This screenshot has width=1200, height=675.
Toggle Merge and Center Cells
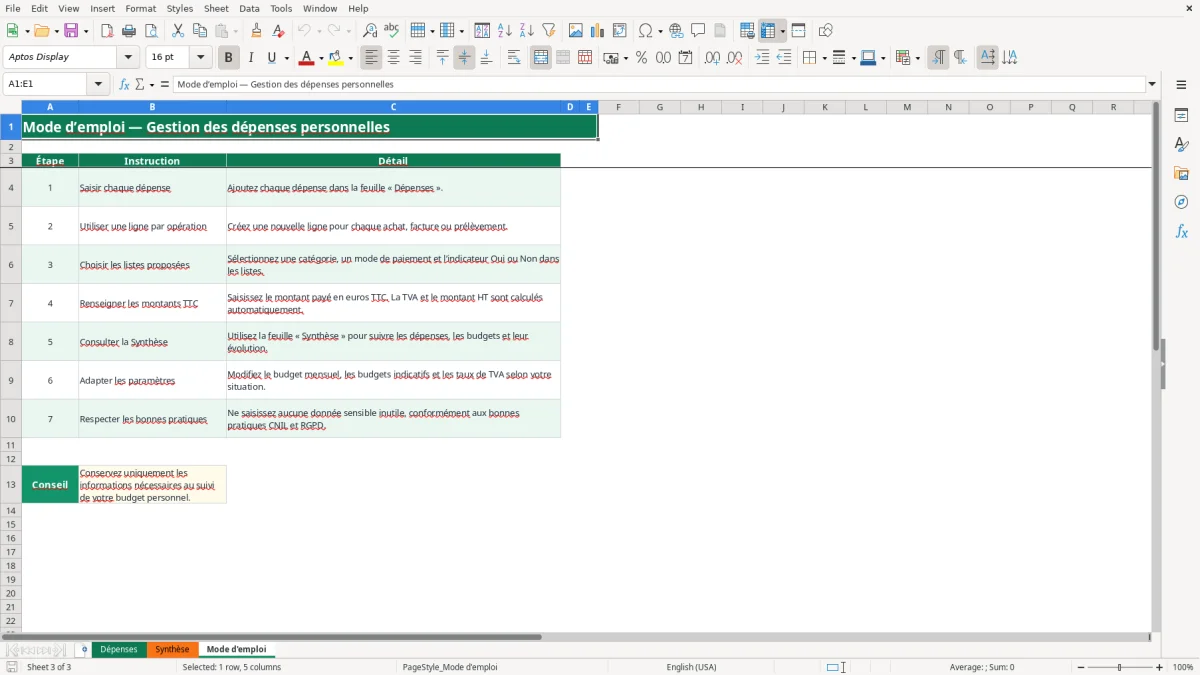(541, 58)
